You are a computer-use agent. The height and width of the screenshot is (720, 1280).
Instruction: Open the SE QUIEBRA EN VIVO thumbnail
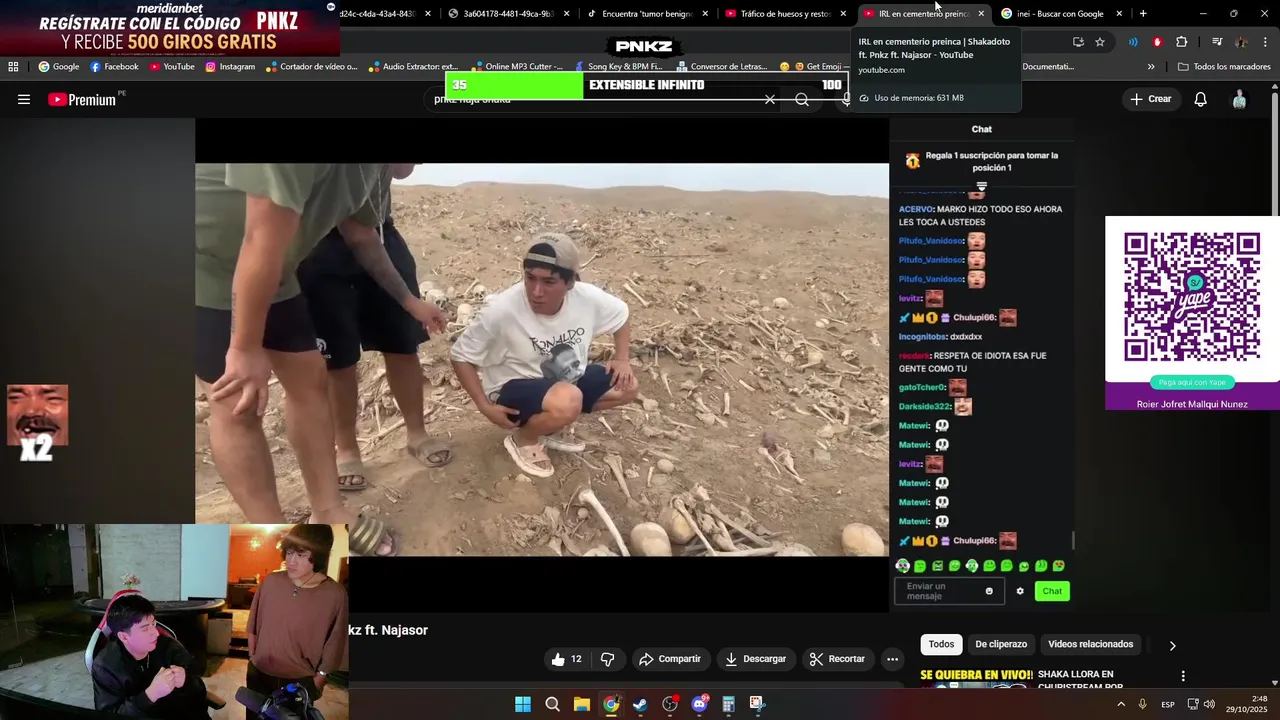coord(975,679)
